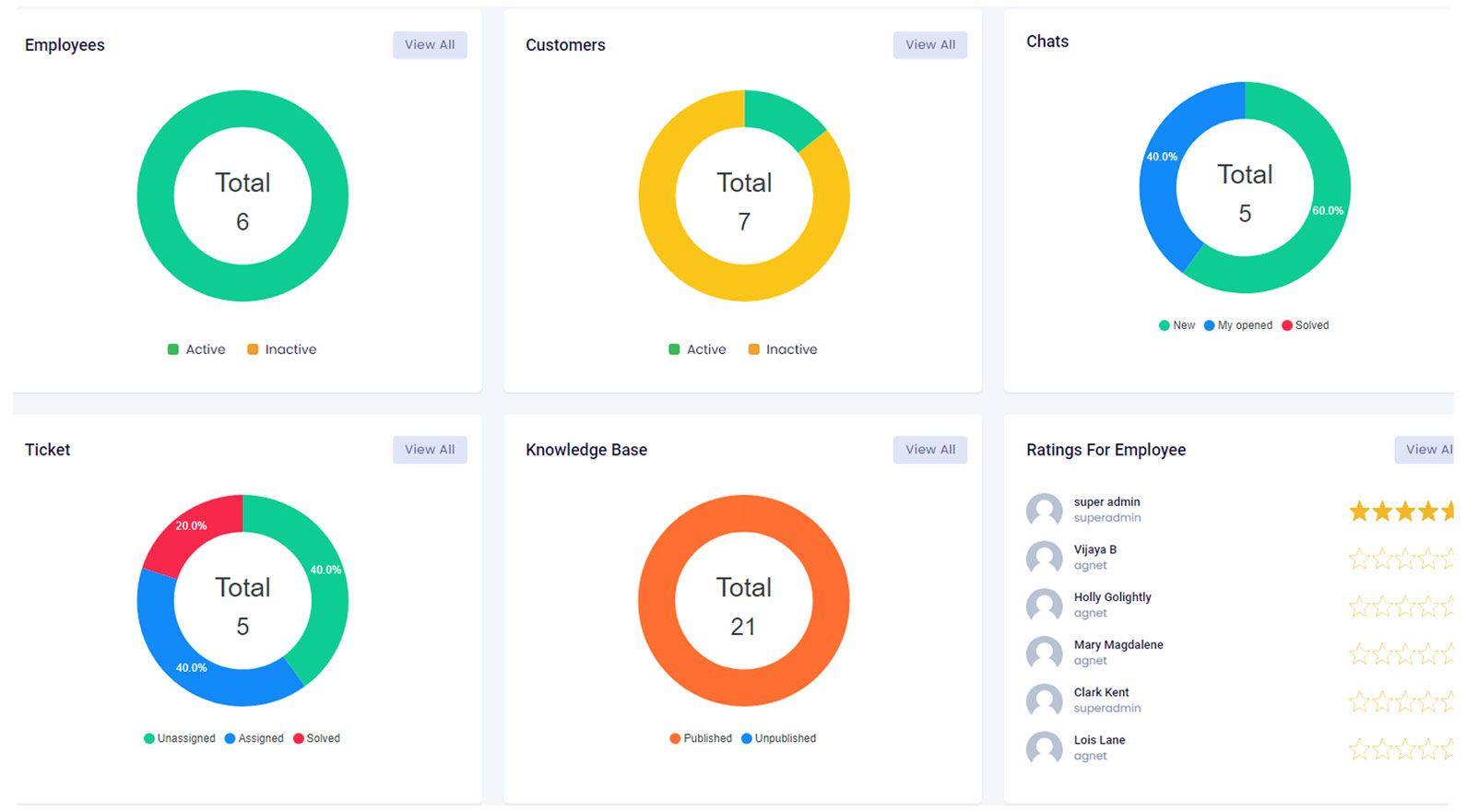Image resolution: width=1466 pixels, height=812 pixels.
Task: Click Holly Golightly's profile avatar
Action: pos(1044,606)
